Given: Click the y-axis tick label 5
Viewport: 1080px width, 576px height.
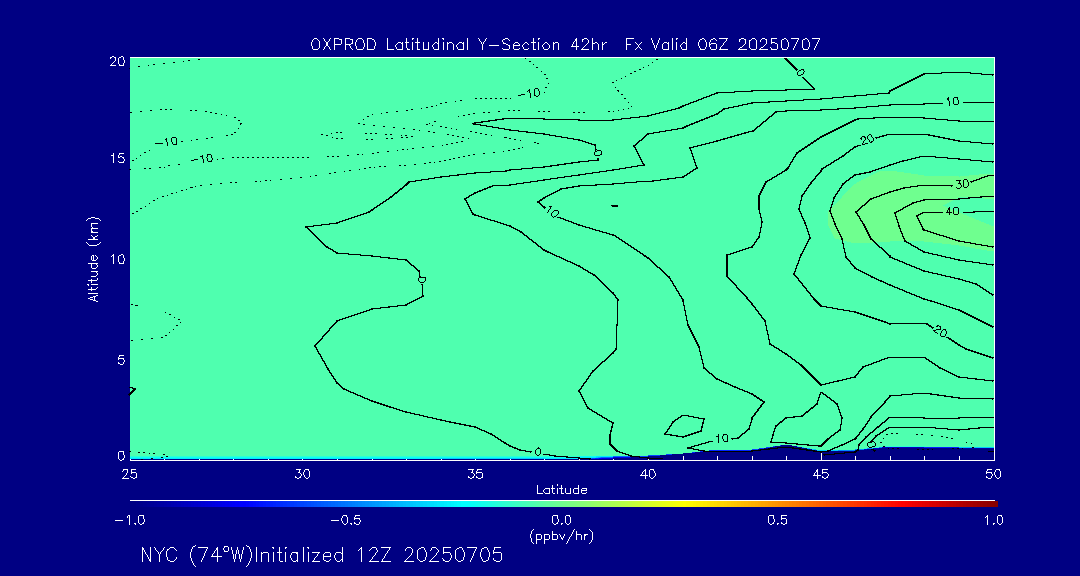Looking at the screenshot, I should [x=120, y=358].
